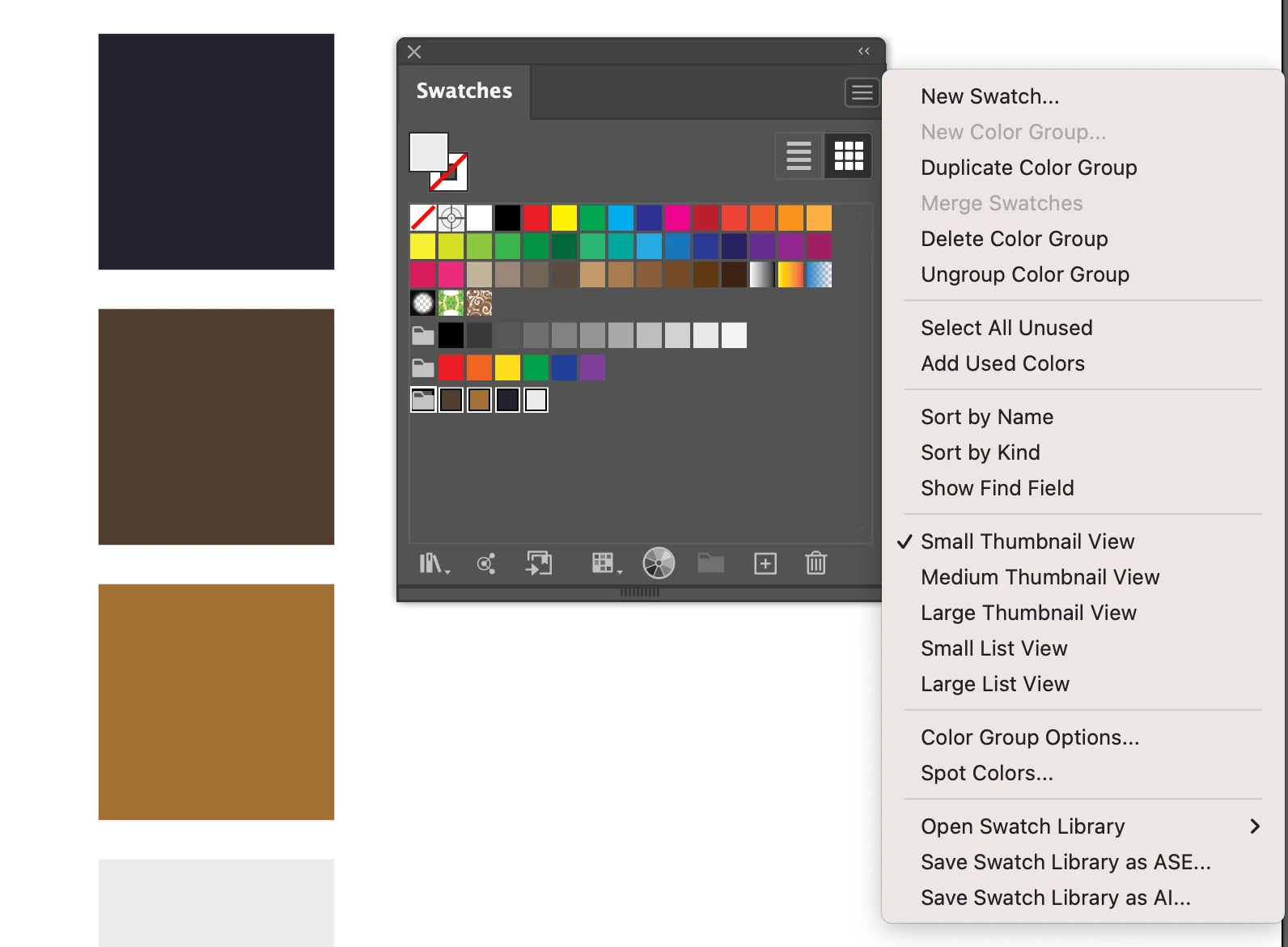This screenshot has width=1288, height=947.
Task: Switch swatches to thumbnail grid view
Action: 849,155
